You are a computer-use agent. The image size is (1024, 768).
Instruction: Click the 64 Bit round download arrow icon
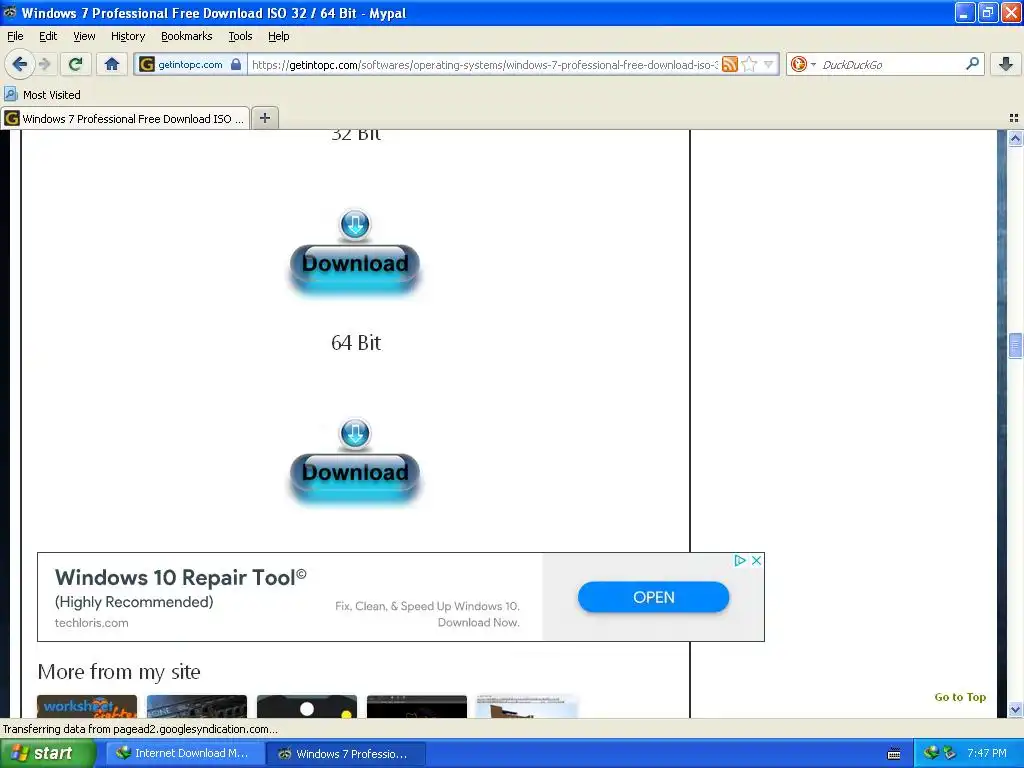(355, 433)
